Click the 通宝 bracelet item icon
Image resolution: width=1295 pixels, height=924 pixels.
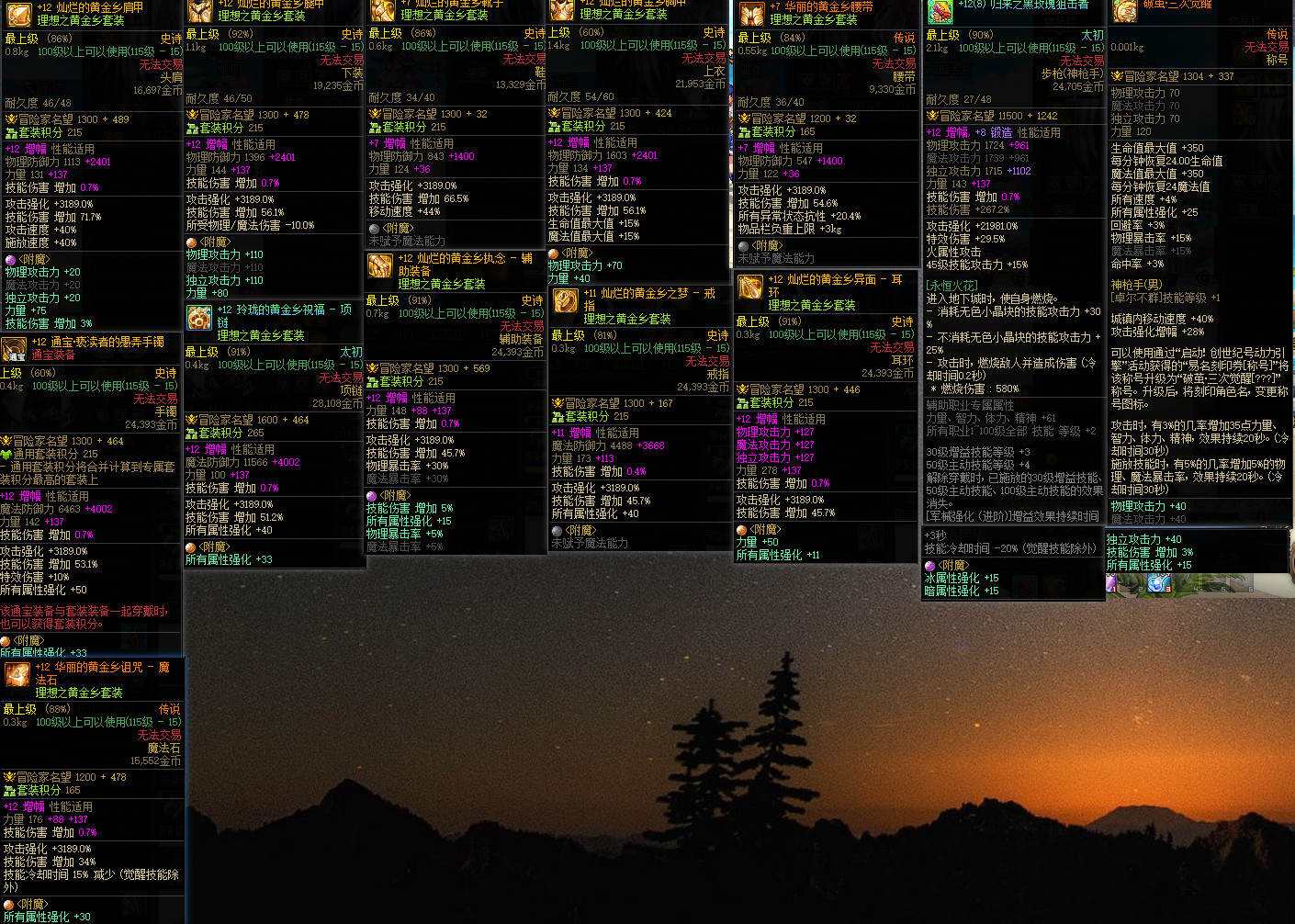coord(14,350)
